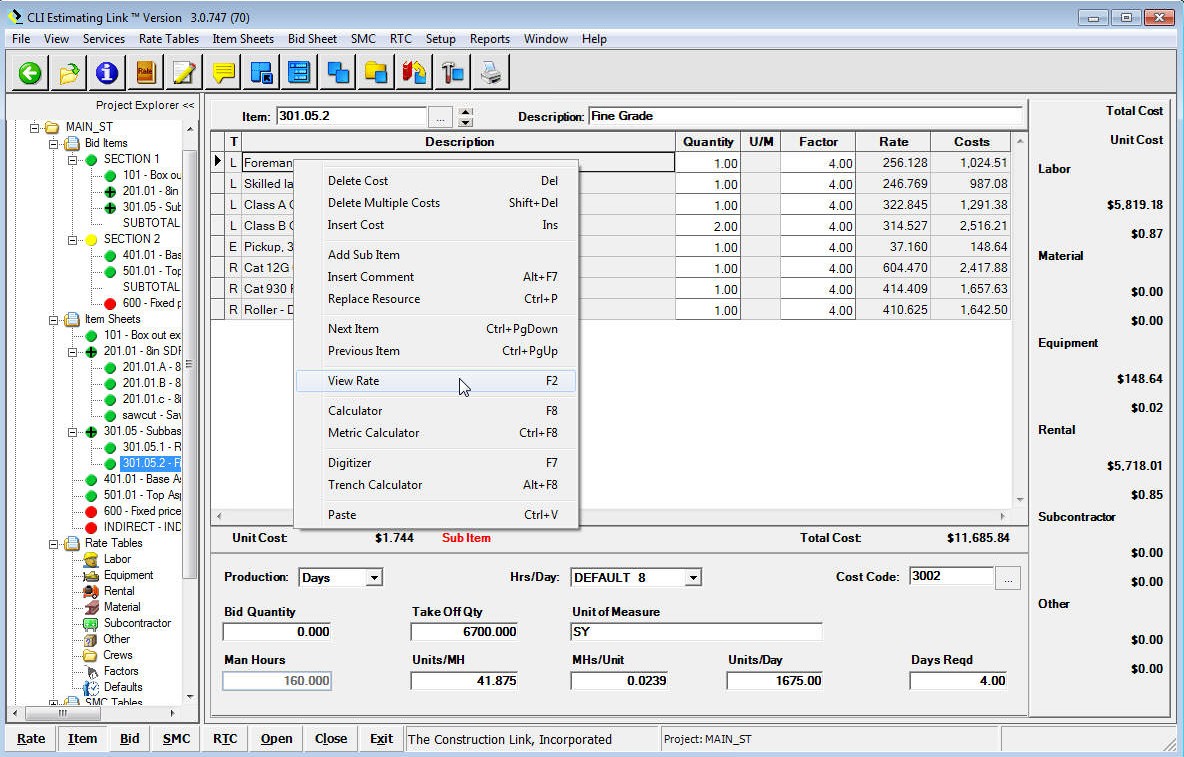Click the Material beam icon in tree
This screenshot has height=757, width=1184.
pos(91,607)
